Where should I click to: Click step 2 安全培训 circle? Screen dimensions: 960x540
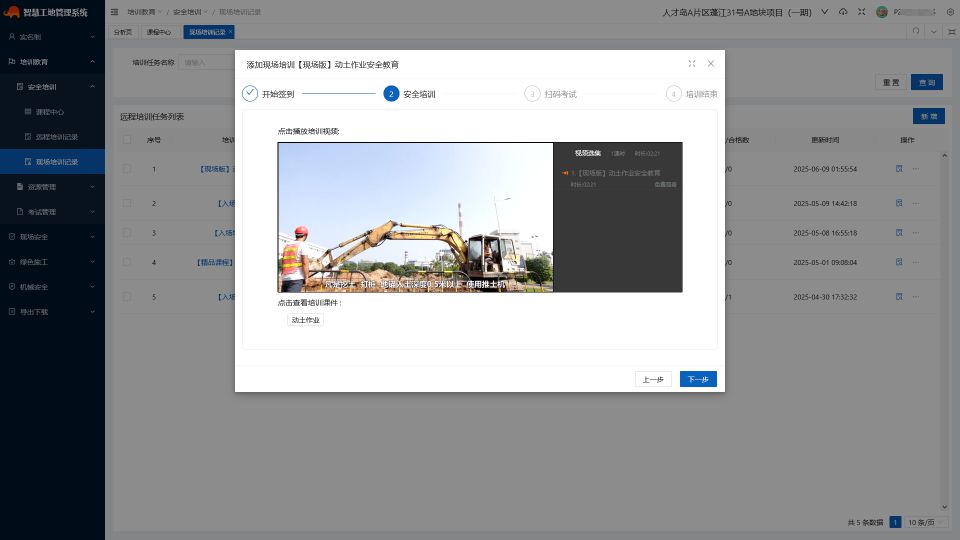tap(391, 94)
